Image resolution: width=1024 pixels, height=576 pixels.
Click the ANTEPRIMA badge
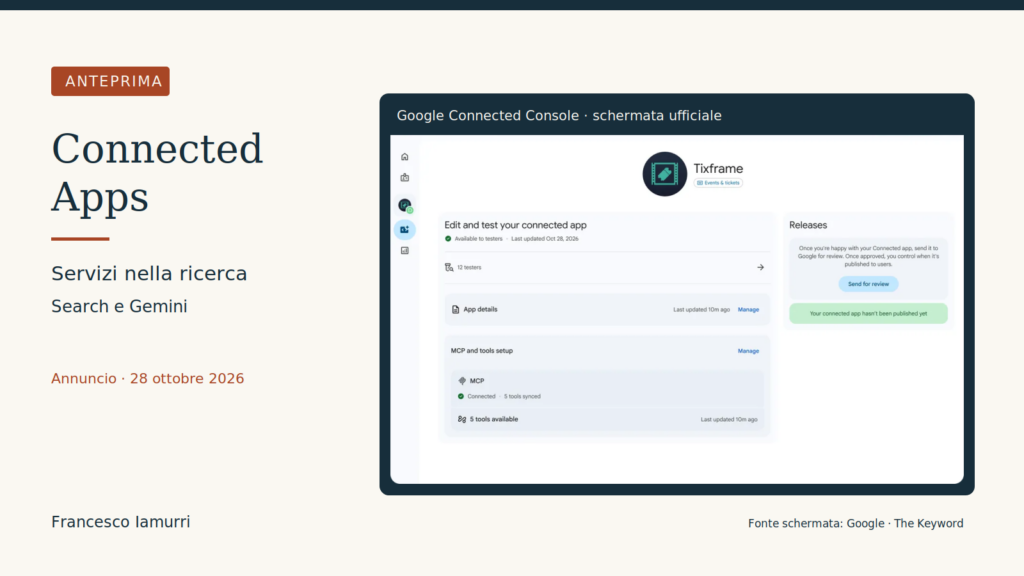(x=110, y=81)
